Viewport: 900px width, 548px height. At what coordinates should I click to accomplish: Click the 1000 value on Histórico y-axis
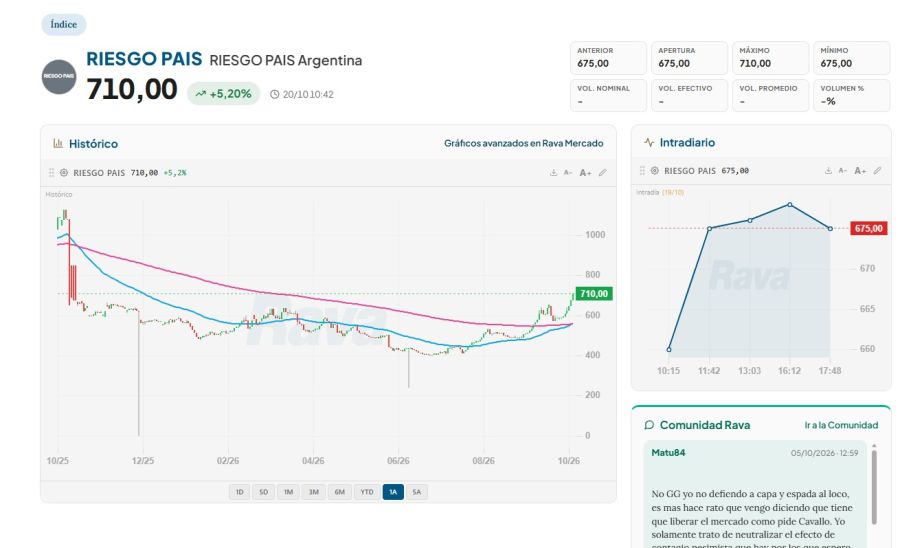click(595, 235)
